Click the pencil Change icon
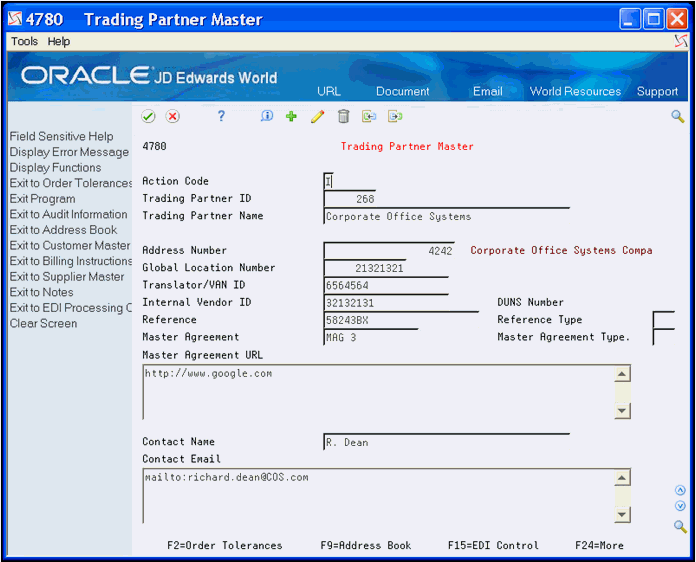Screen dimensions: 696x562 [x=317, y=116]
